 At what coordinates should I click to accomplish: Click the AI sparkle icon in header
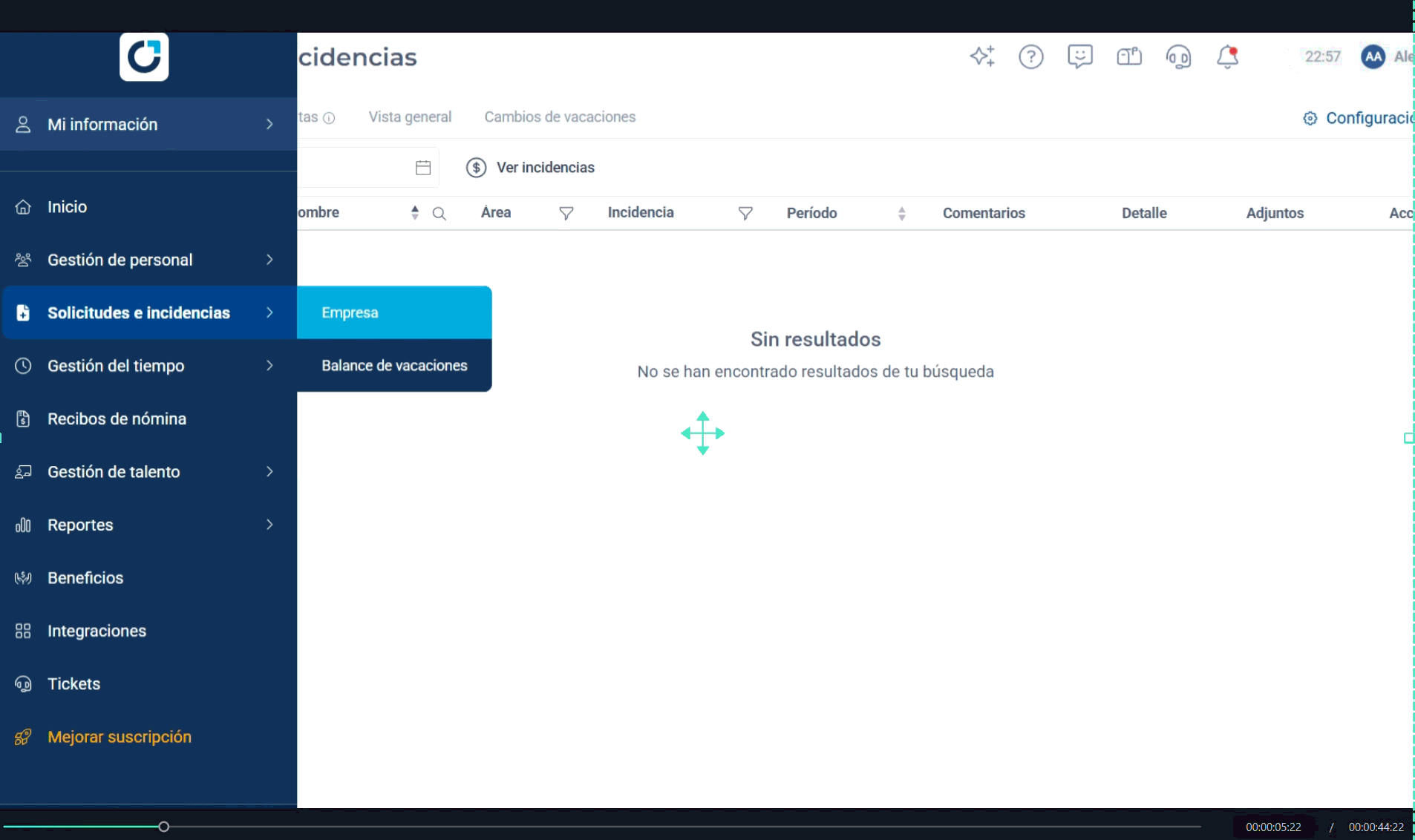(x=982, y=56)
